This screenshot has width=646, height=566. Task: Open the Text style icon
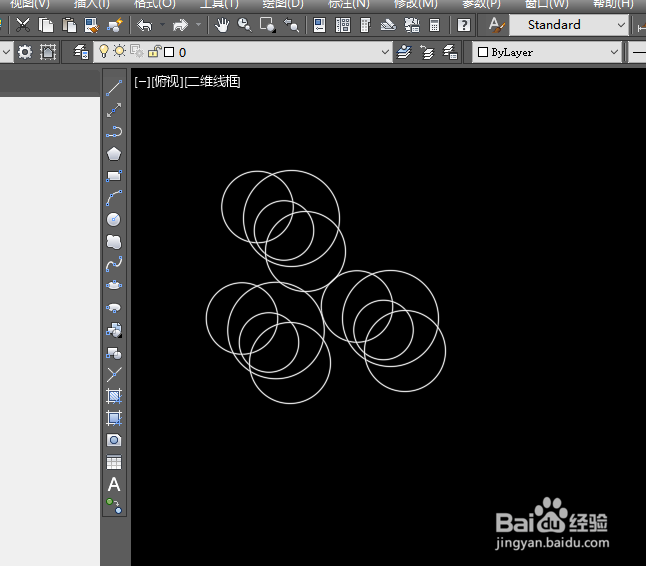[496, 25]
